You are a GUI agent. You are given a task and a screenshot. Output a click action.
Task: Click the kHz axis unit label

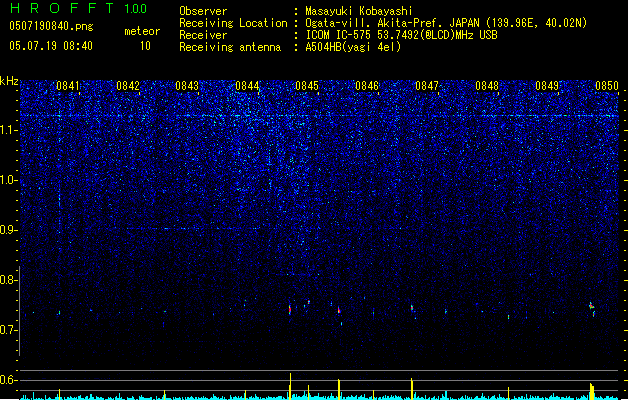click(x=9, y=81)
